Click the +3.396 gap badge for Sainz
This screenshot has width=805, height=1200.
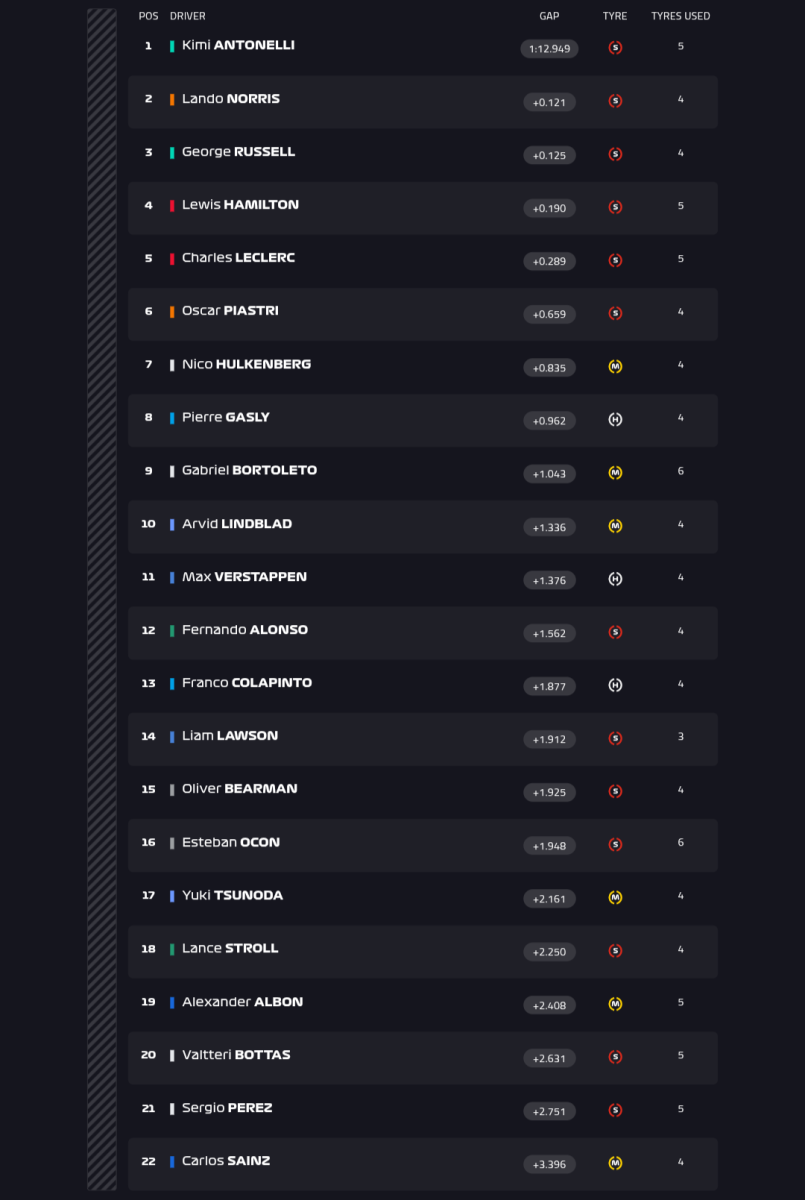(549, 1164)
